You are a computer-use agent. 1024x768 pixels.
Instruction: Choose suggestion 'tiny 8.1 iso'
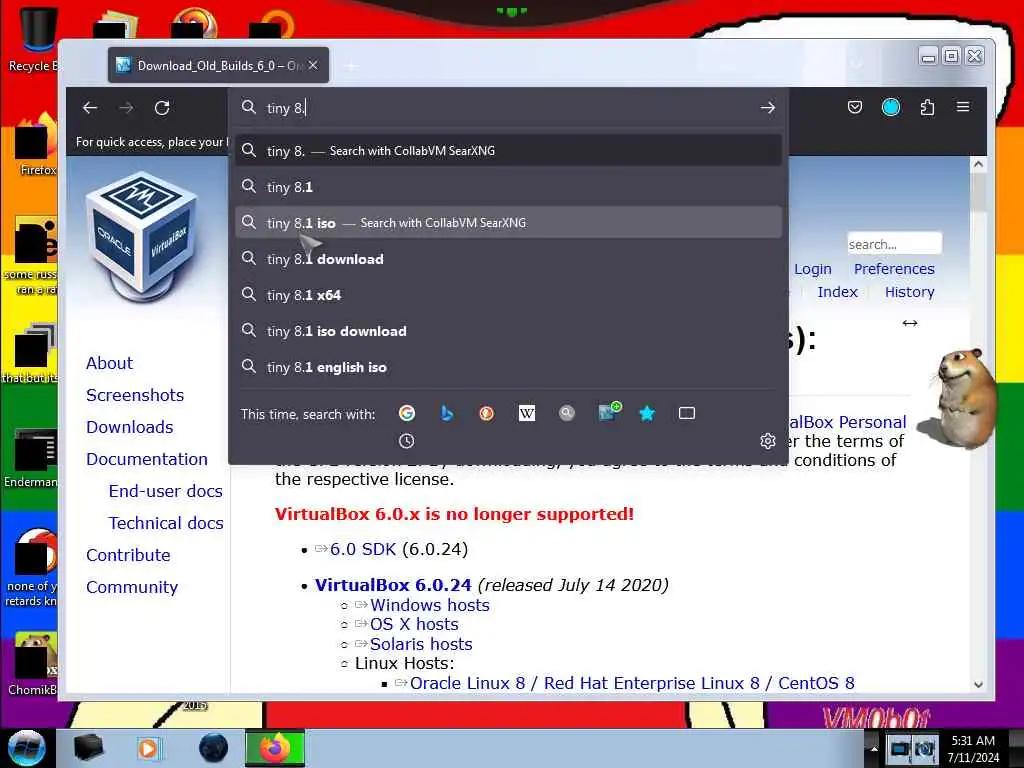click(x=509, y=223)
